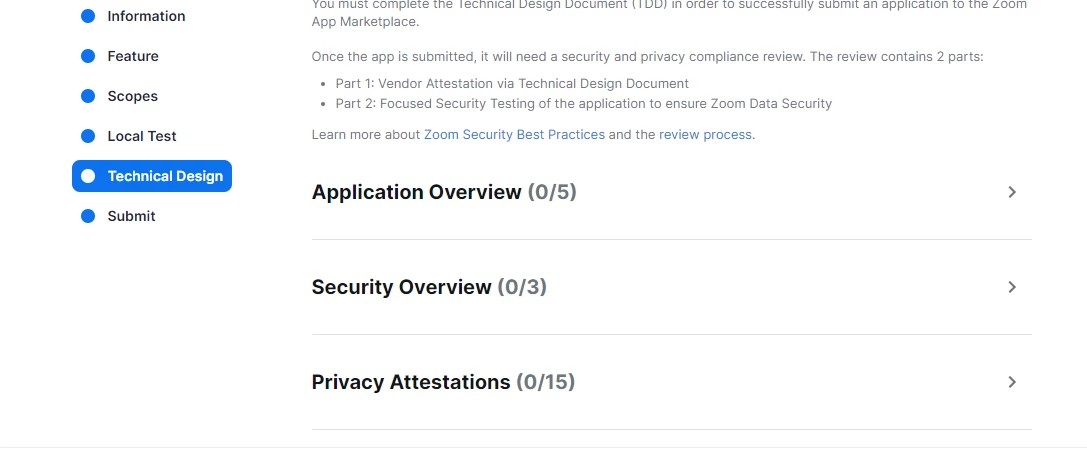The image size is (1087, 453).
Task: Navigate to the Submit step
Action: [131, 216]
